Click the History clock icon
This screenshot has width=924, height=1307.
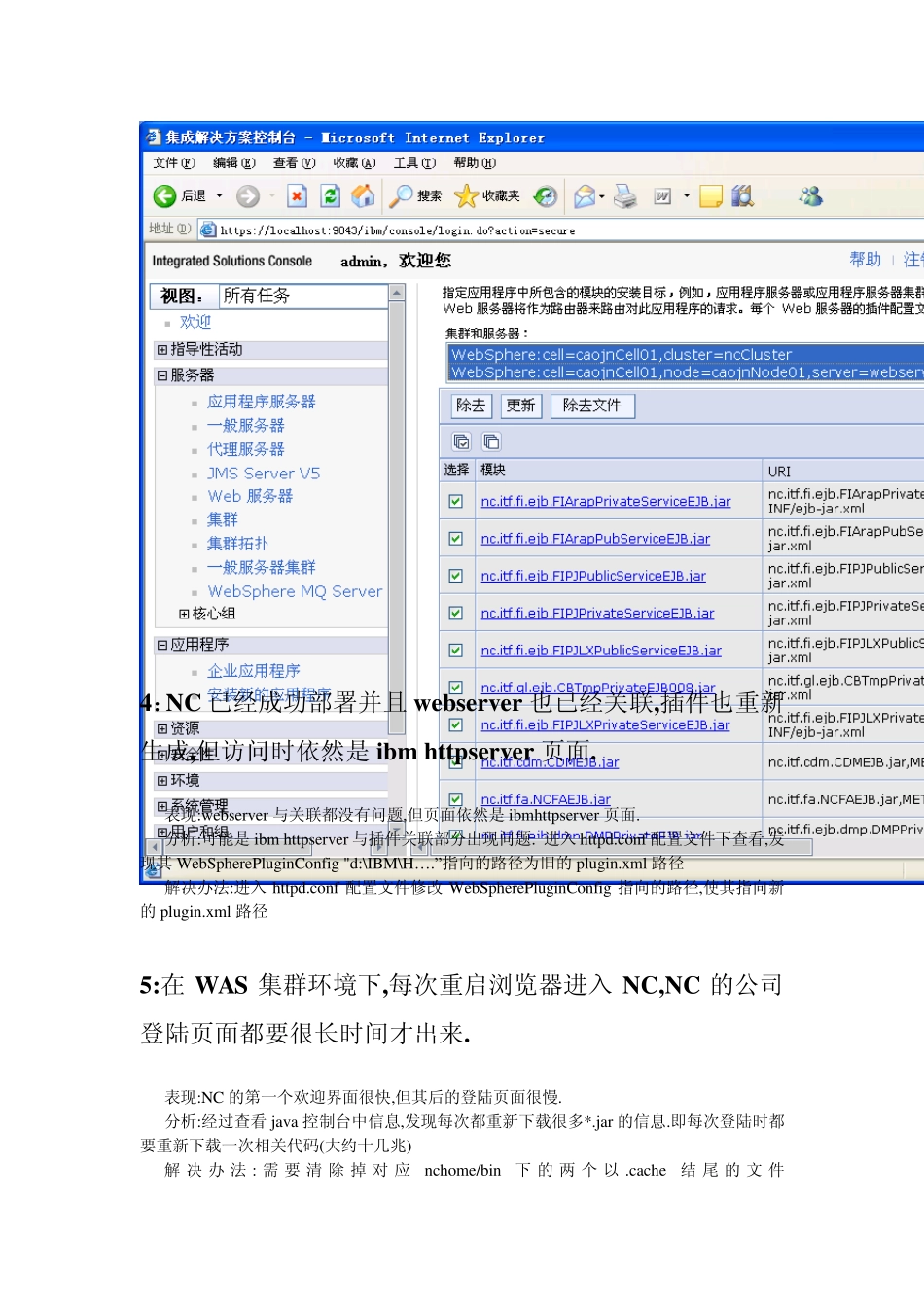546,196
